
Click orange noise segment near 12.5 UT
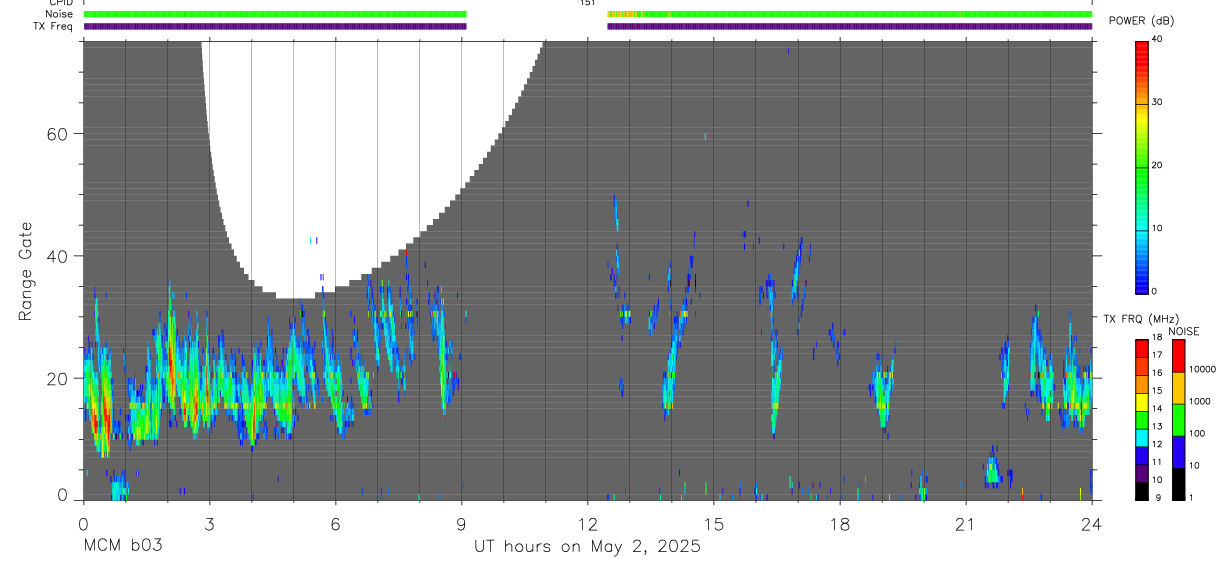click(623, 14)
